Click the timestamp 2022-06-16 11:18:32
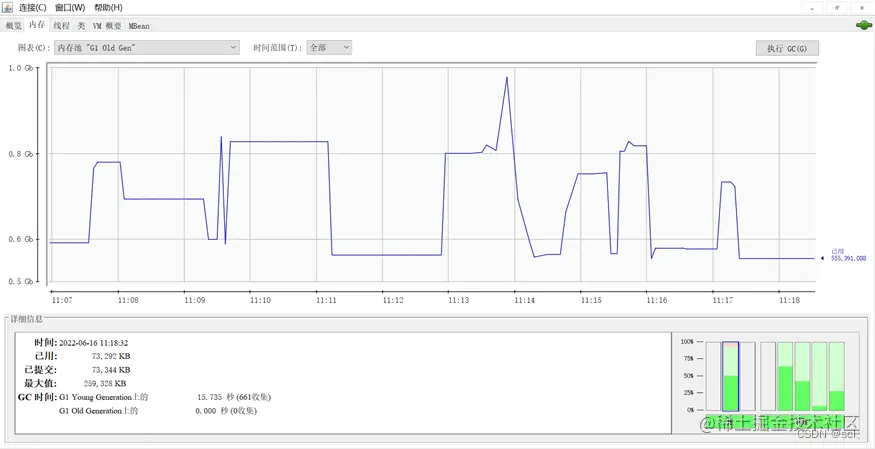875x449 pixels. (93, 343)
